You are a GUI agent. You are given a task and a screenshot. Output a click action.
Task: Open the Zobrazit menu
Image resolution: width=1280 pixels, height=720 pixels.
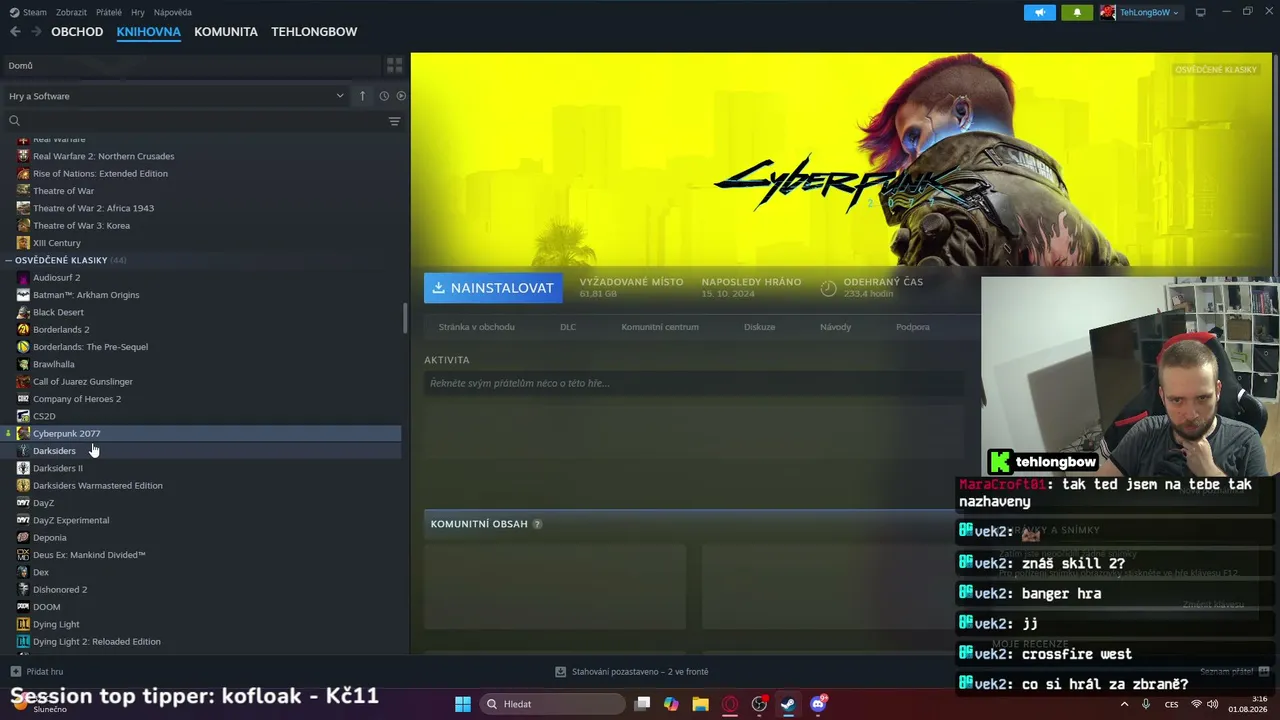point(71,12)
